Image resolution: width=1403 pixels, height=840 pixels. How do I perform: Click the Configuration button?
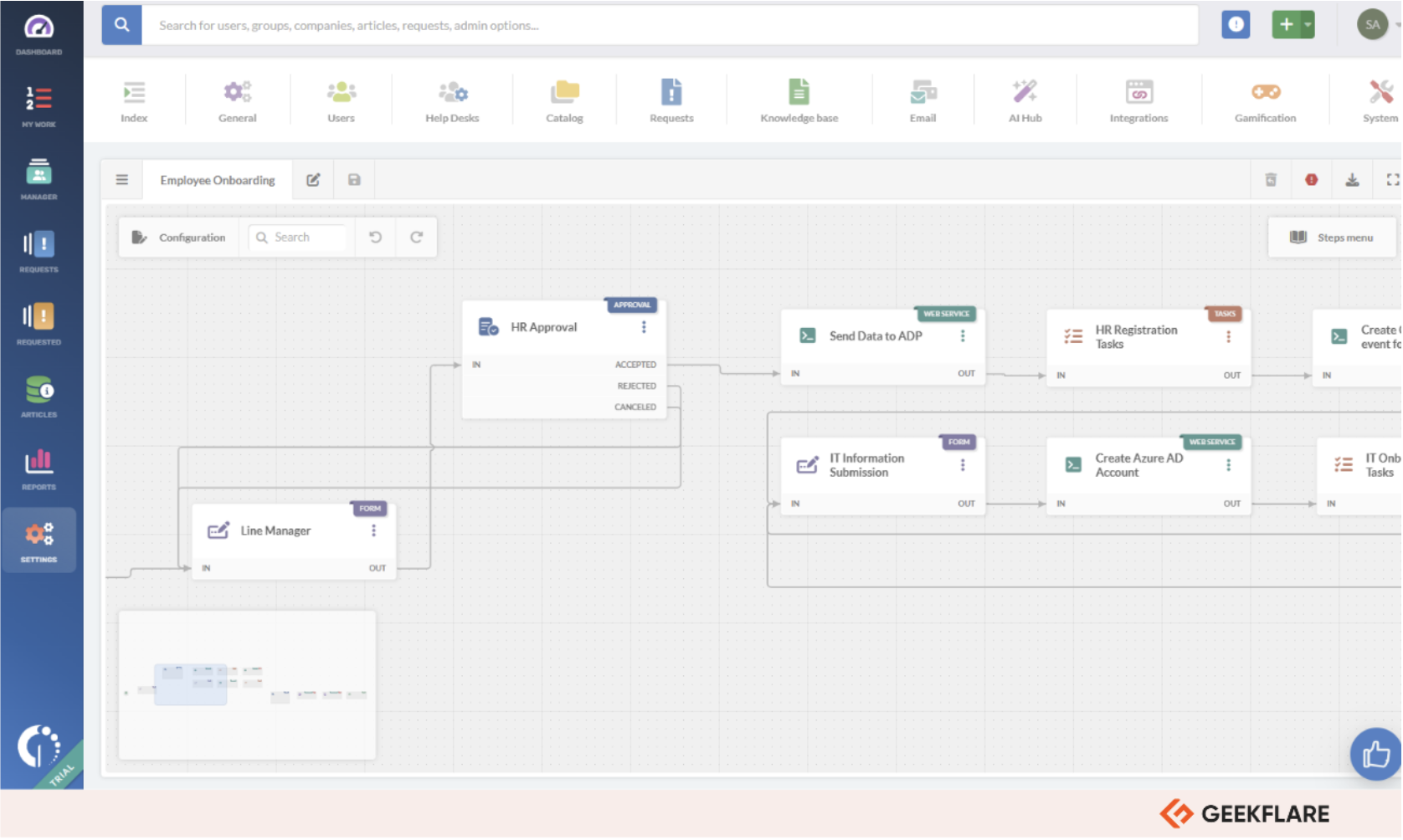[179, 238]
